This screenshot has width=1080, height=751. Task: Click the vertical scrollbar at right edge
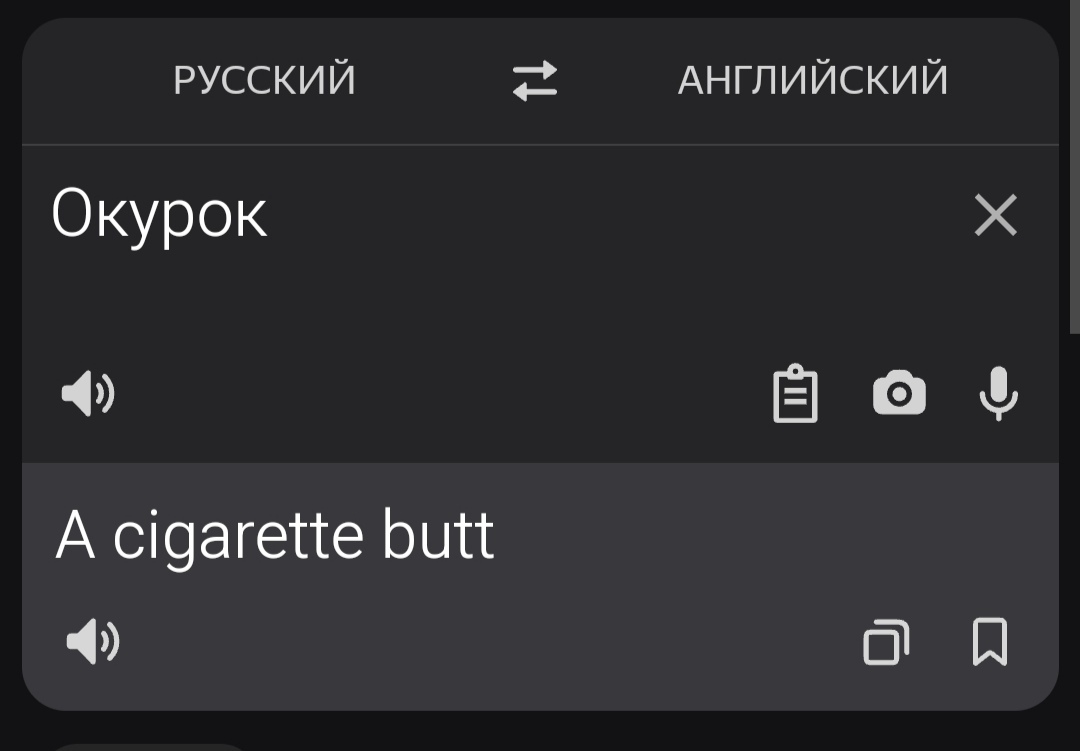pos(1074,165)
